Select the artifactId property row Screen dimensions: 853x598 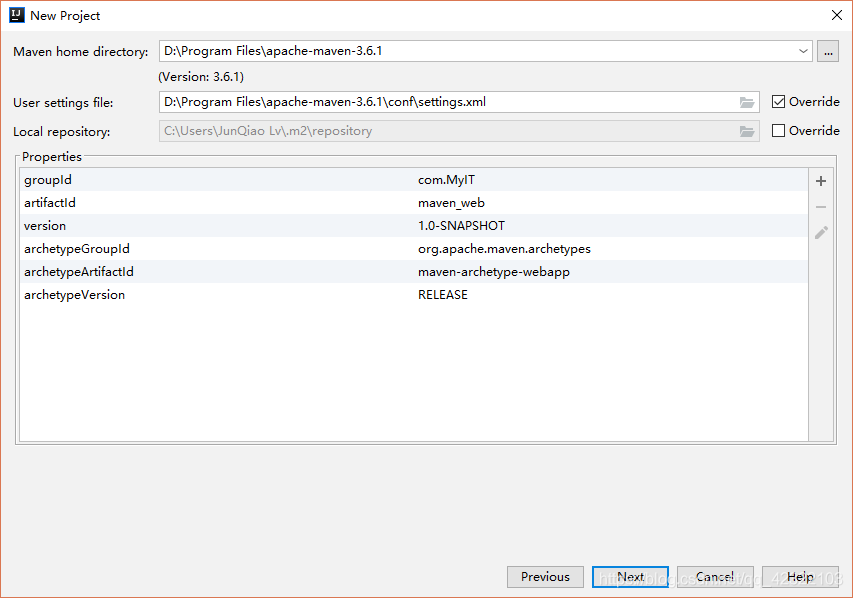click(413, 202)
